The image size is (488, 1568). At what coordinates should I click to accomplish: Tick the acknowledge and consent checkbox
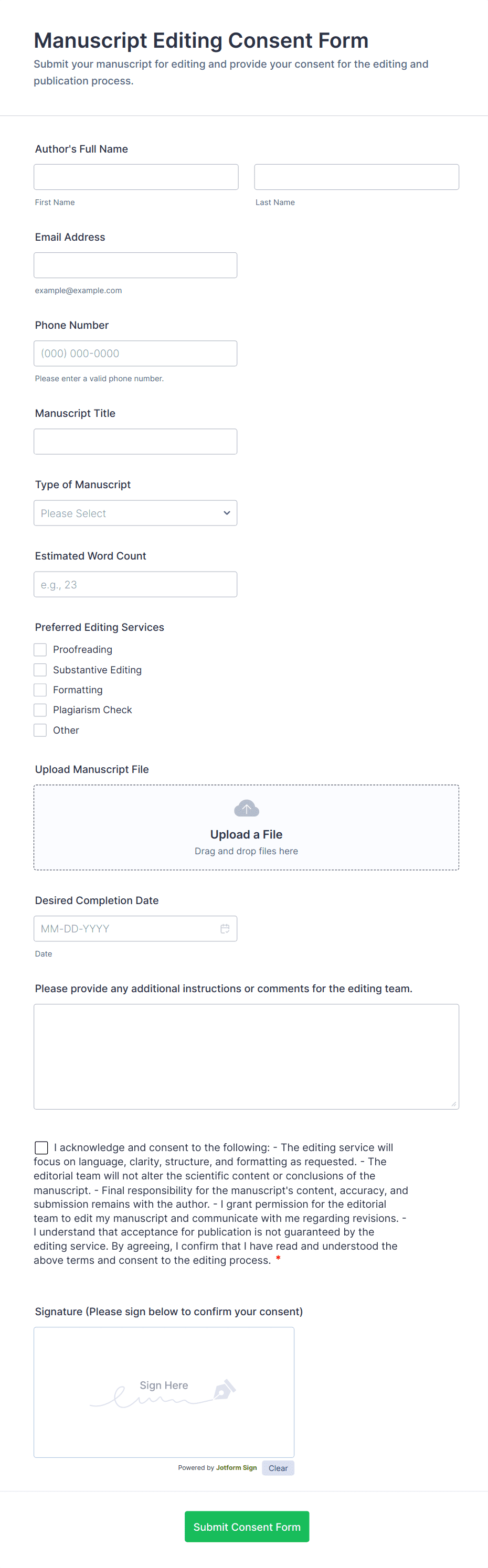41,1147
